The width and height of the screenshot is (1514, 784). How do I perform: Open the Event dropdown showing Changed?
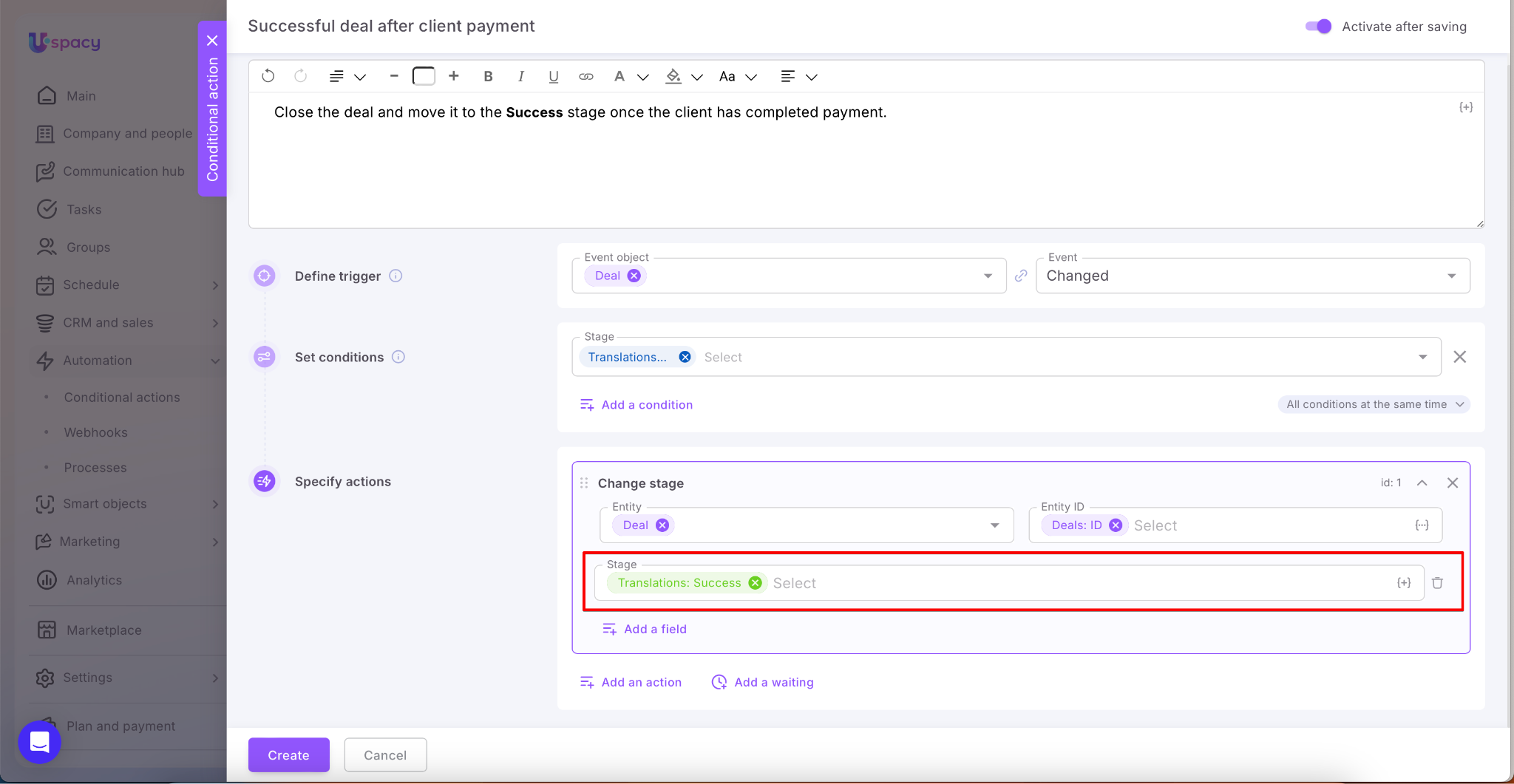1252,276
